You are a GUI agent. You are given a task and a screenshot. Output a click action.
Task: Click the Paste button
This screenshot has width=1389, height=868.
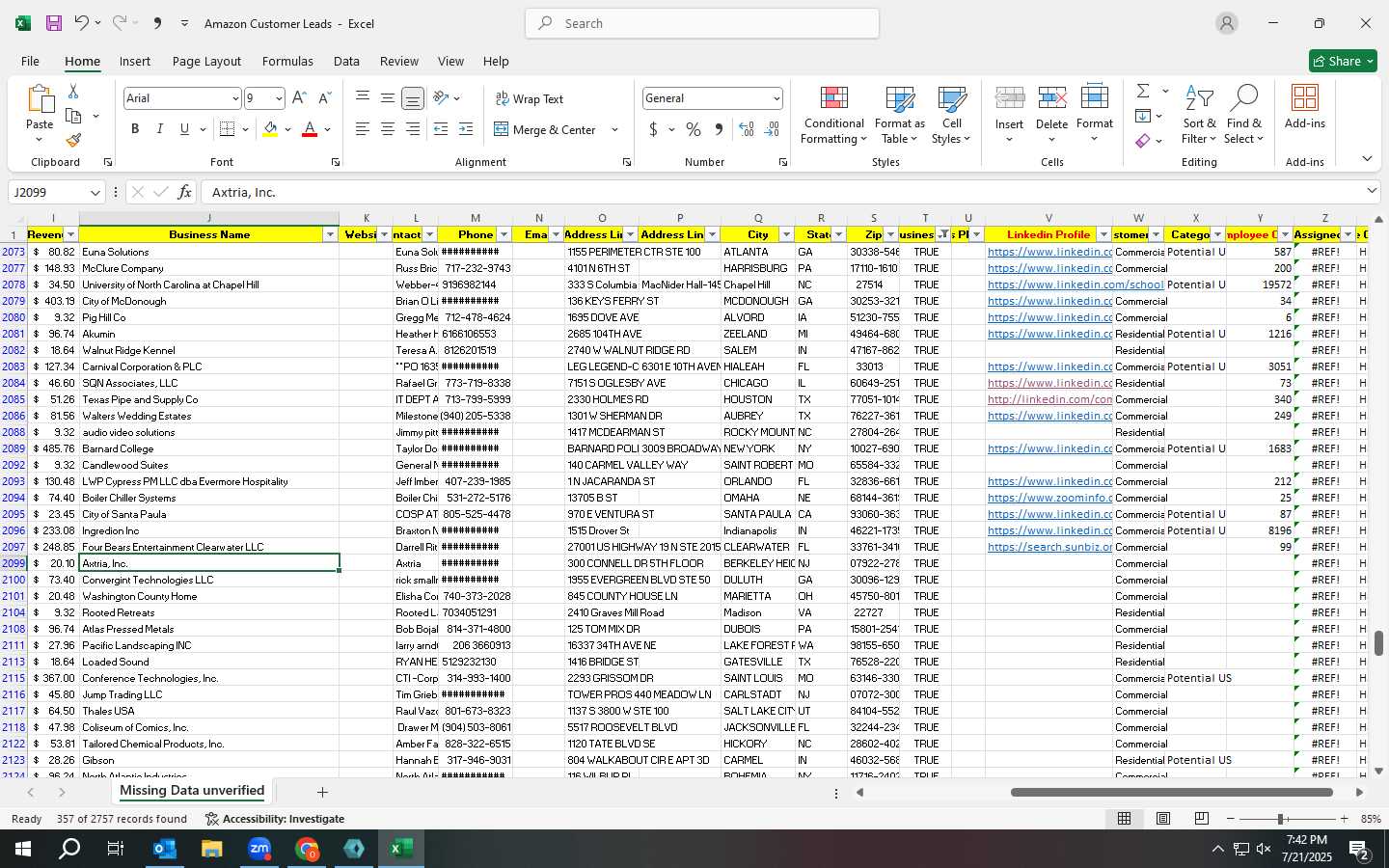[40, 114]
